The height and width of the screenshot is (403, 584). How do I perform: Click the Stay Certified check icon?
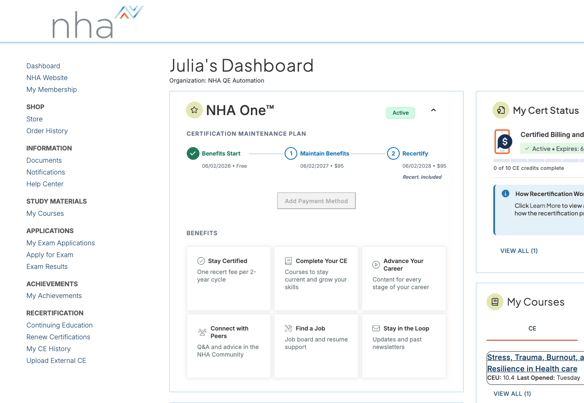pos(201,261)
